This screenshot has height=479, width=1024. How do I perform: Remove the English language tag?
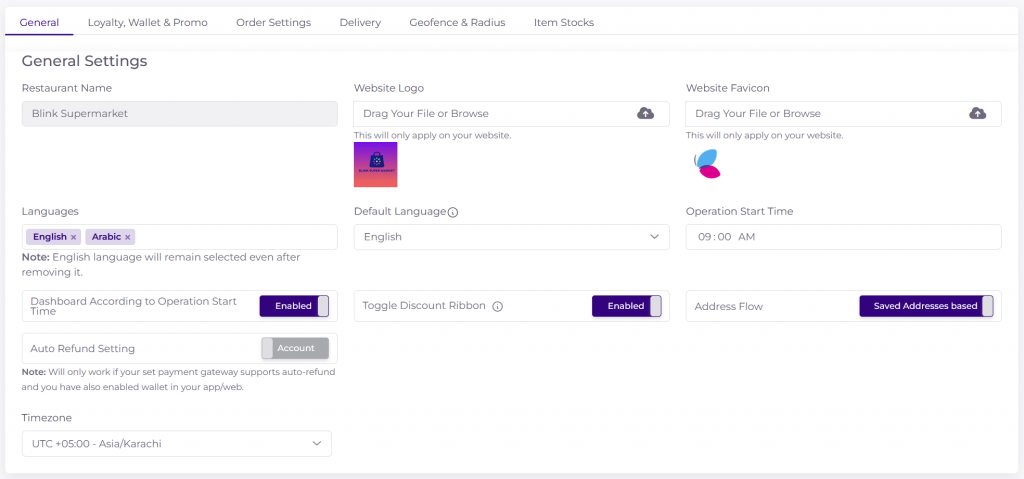click(74, 237)
